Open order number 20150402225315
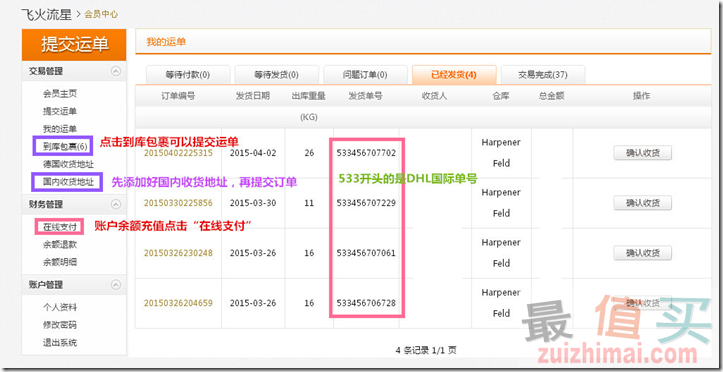723x372 pixels. click(x=178, y=153)
